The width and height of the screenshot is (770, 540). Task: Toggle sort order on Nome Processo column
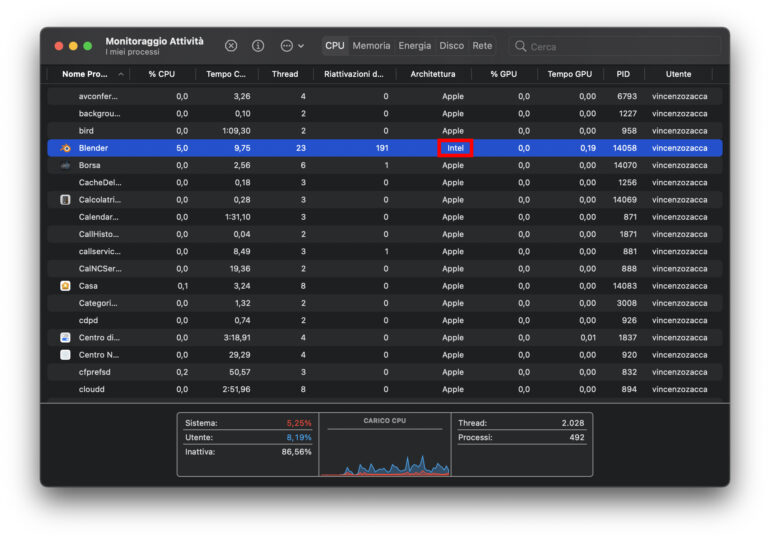pyautogui.click(x=90, y=74)
